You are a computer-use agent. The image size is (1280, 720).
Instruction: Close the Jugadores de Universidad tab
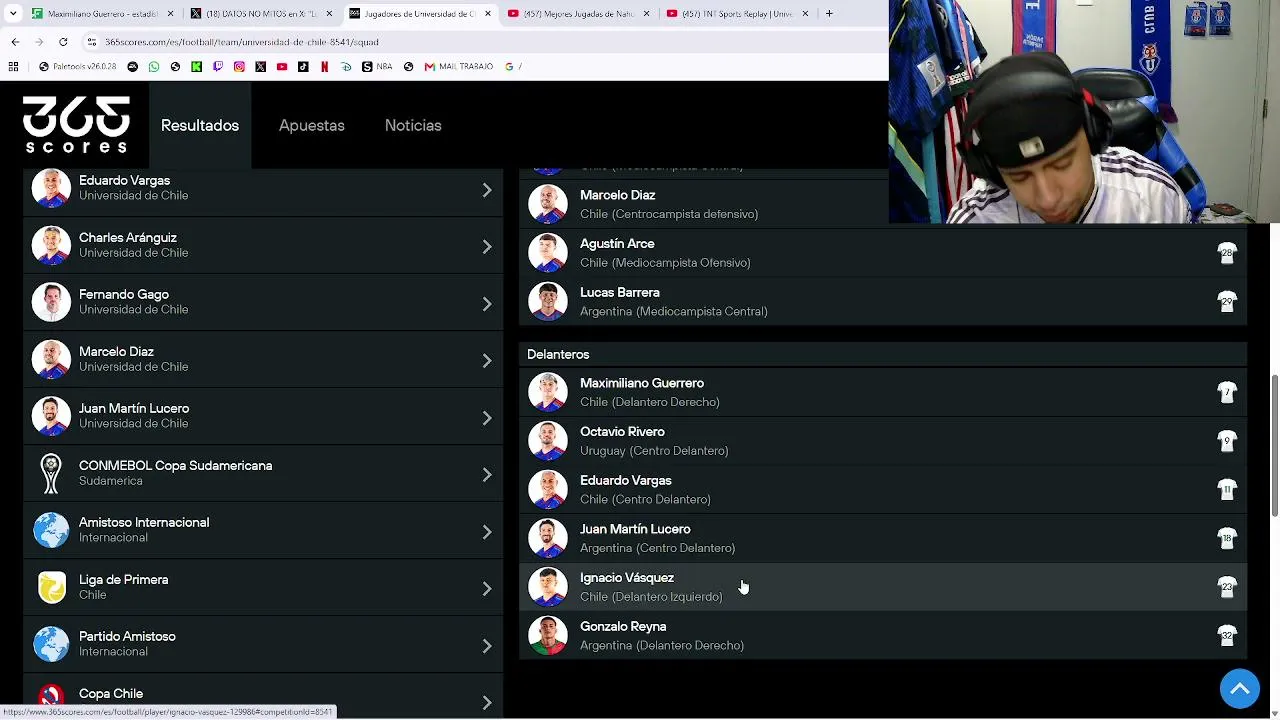tap(487, 13)
